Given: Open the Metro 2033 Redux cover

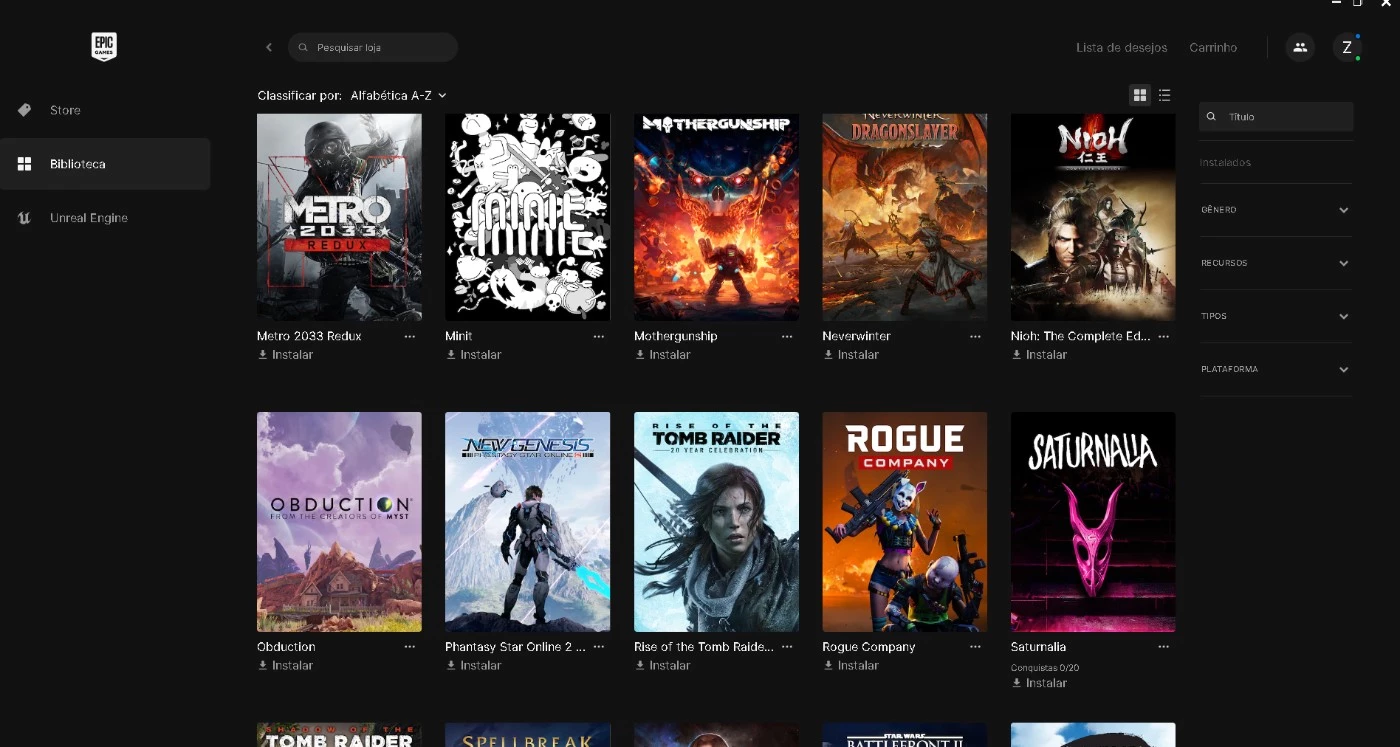Looking at the screenshot, I should click(339, 217).
